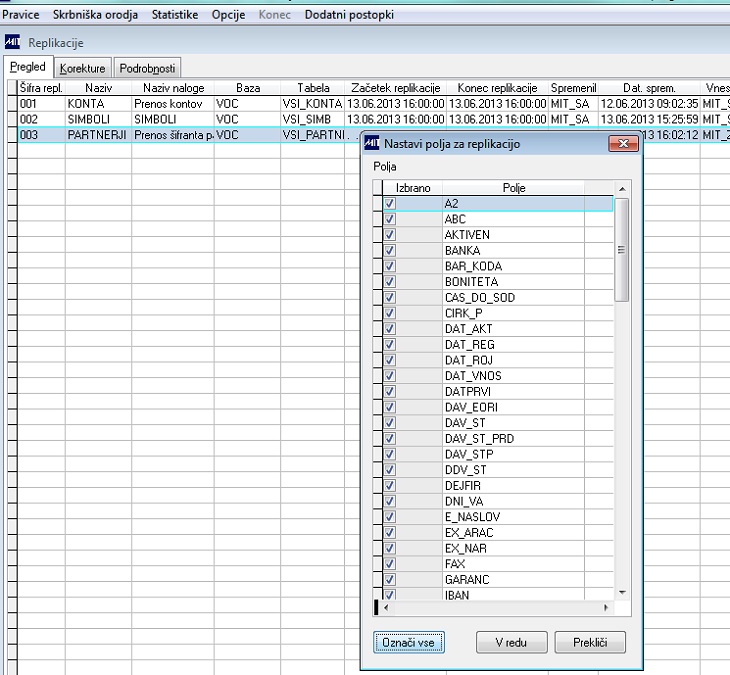Toggle the EX_NAR checkbox
This screenshot has height=675, width=730.
point(390,548)
